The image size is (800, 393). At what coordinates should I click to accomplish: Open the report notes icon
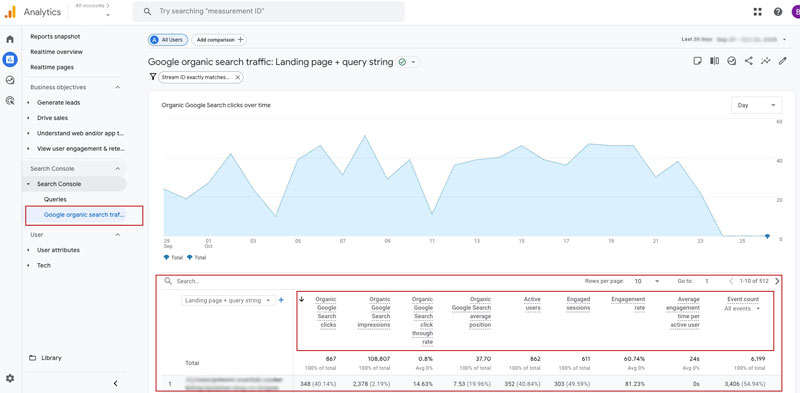697,61
